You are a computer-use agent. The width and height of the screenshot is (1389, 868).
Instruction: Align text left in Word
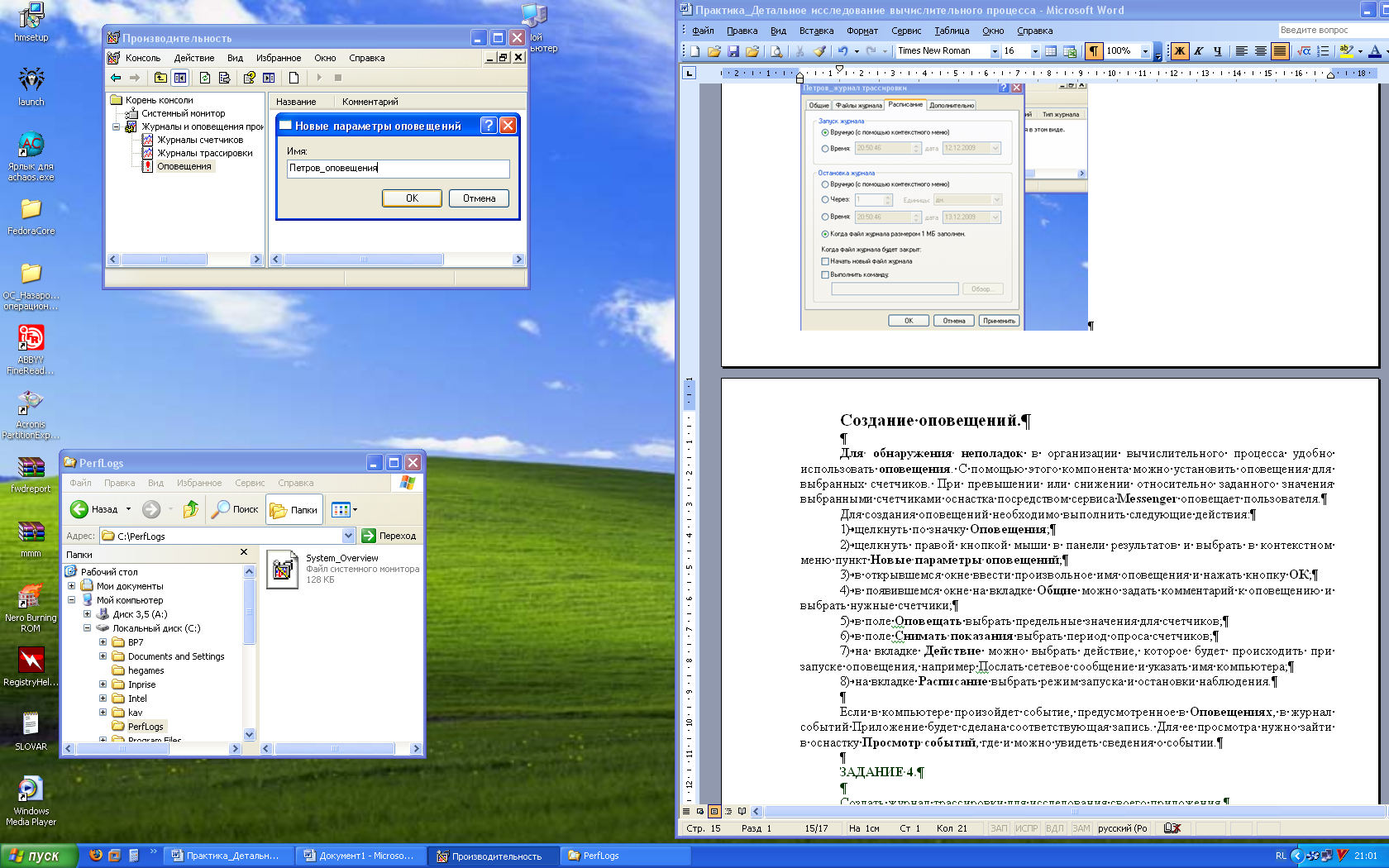click(x=1241, y=51)
